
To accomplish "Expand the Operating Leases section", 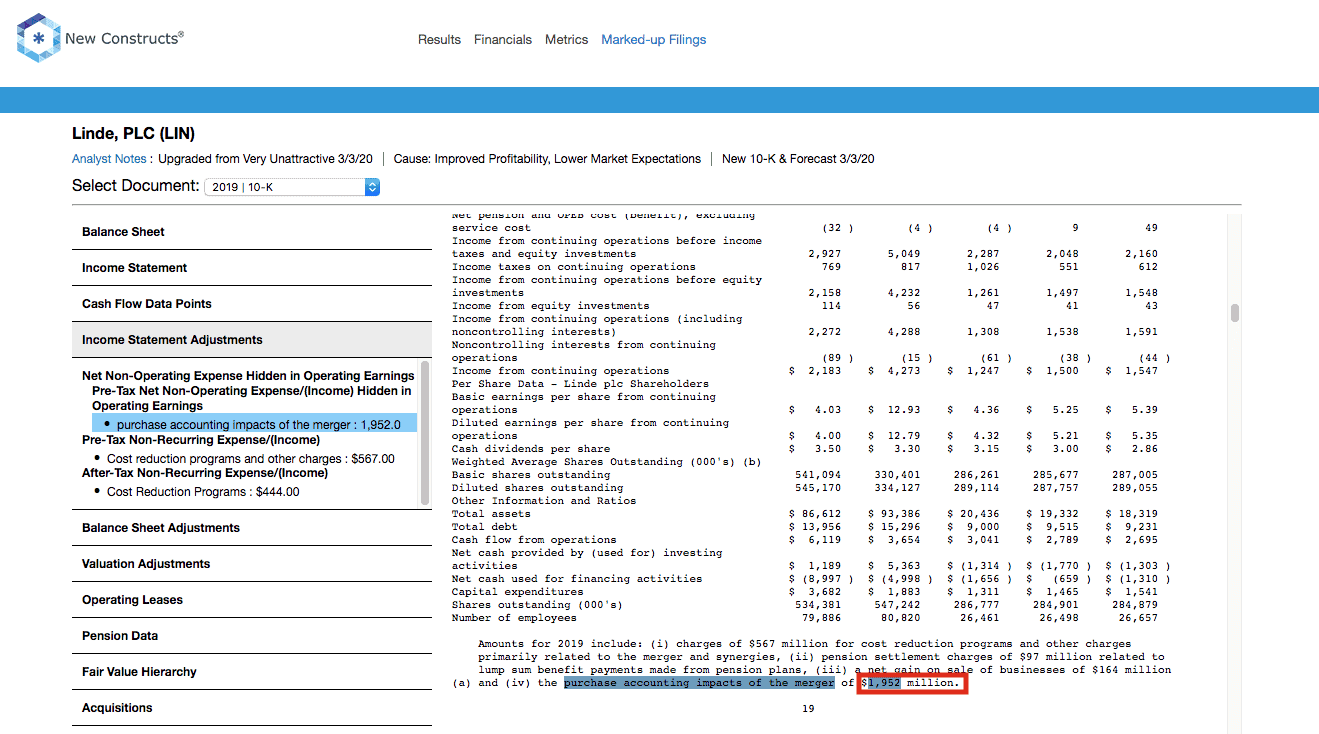I will [252, 600].
